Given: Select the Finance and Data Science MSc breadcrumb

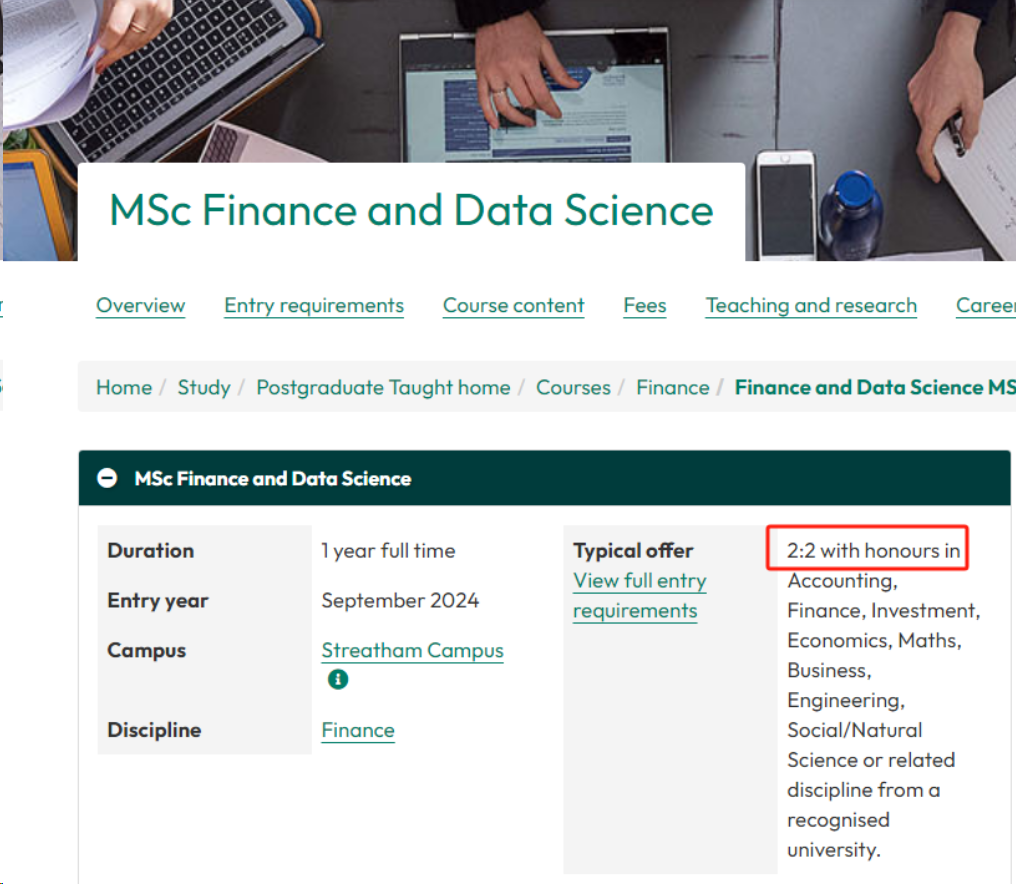Looking at the screenshot, I should pos(874,388).
